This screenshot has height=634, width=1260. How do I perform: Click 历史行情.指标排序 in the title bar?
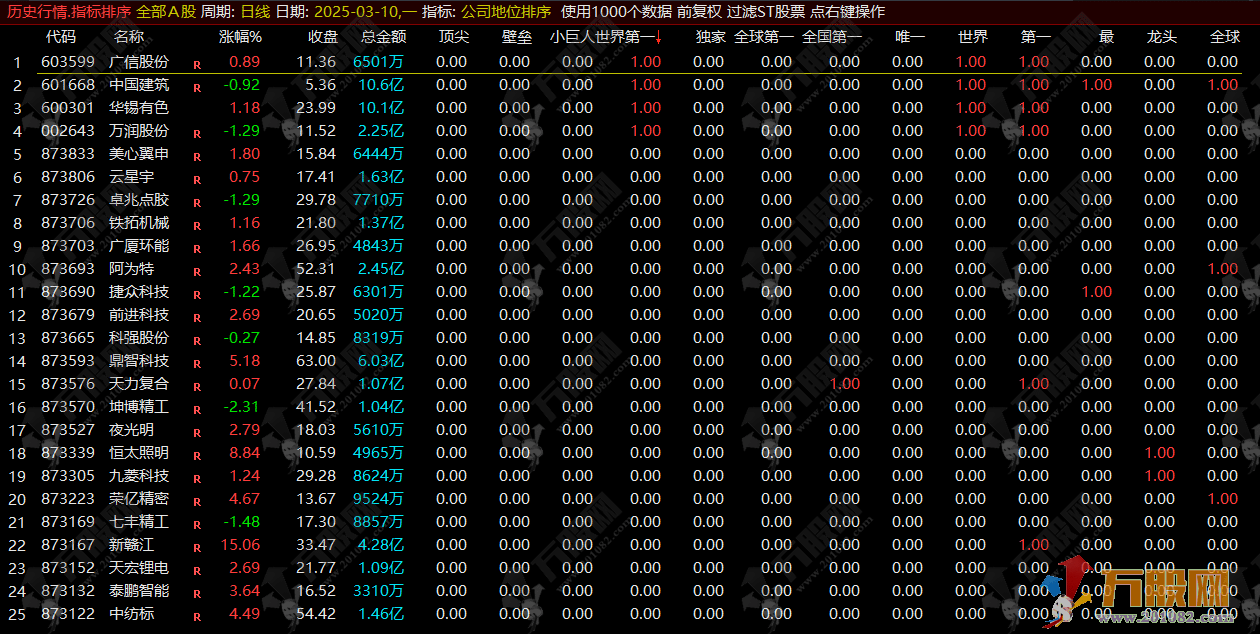pos(69,11)
